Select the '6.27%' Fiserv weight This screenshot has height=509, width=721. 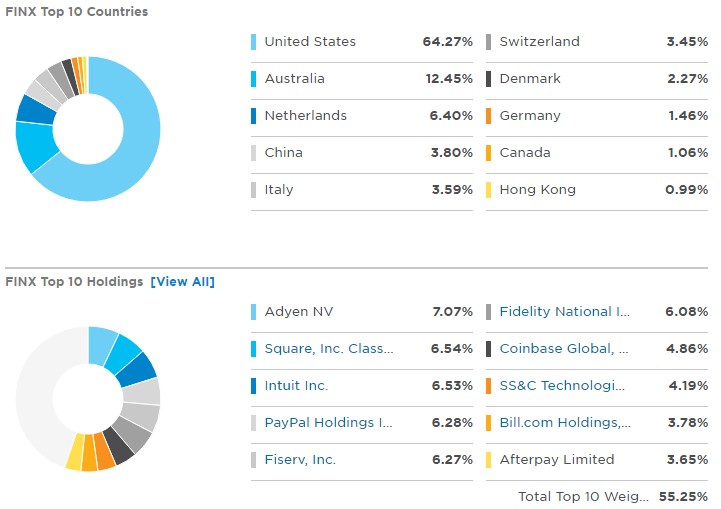452,460
